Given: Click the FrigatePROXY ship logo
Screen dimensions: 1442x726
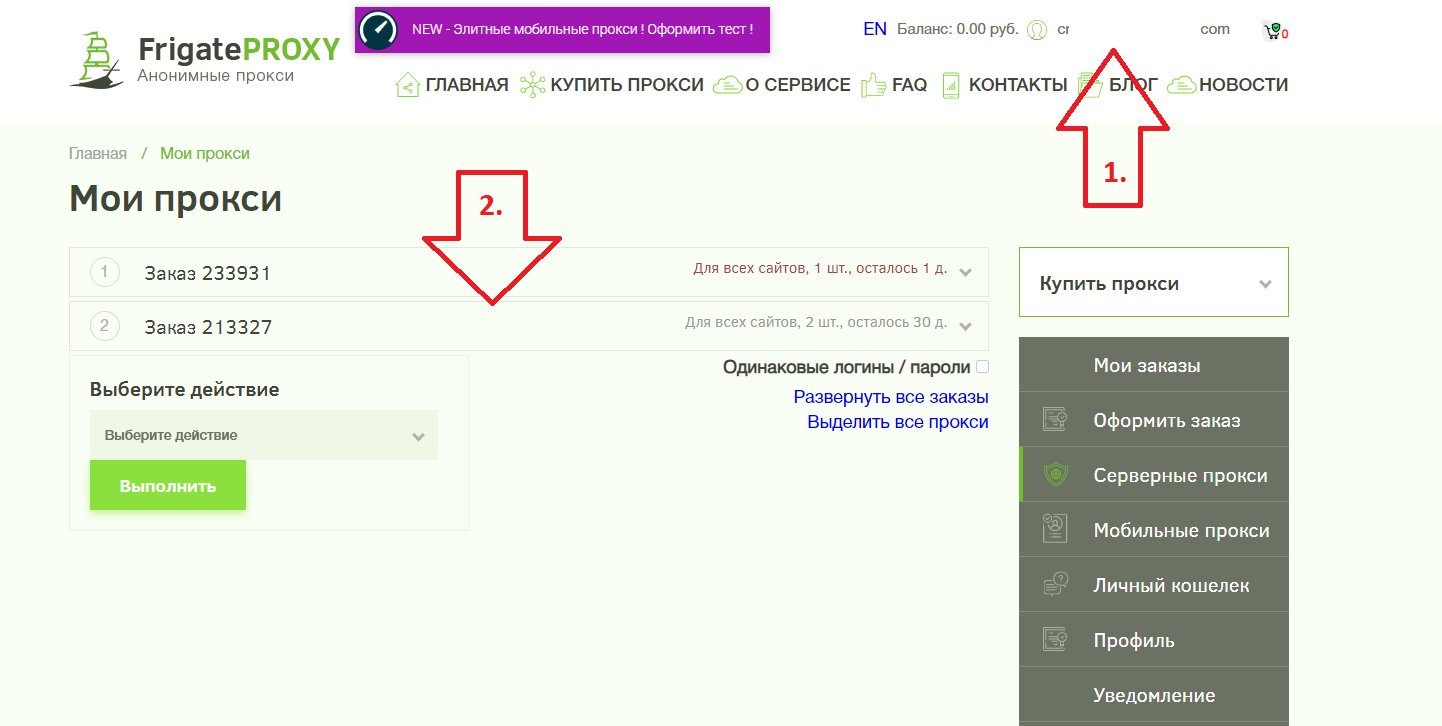Looking at the screenshot, I should [x=97, y=60].
